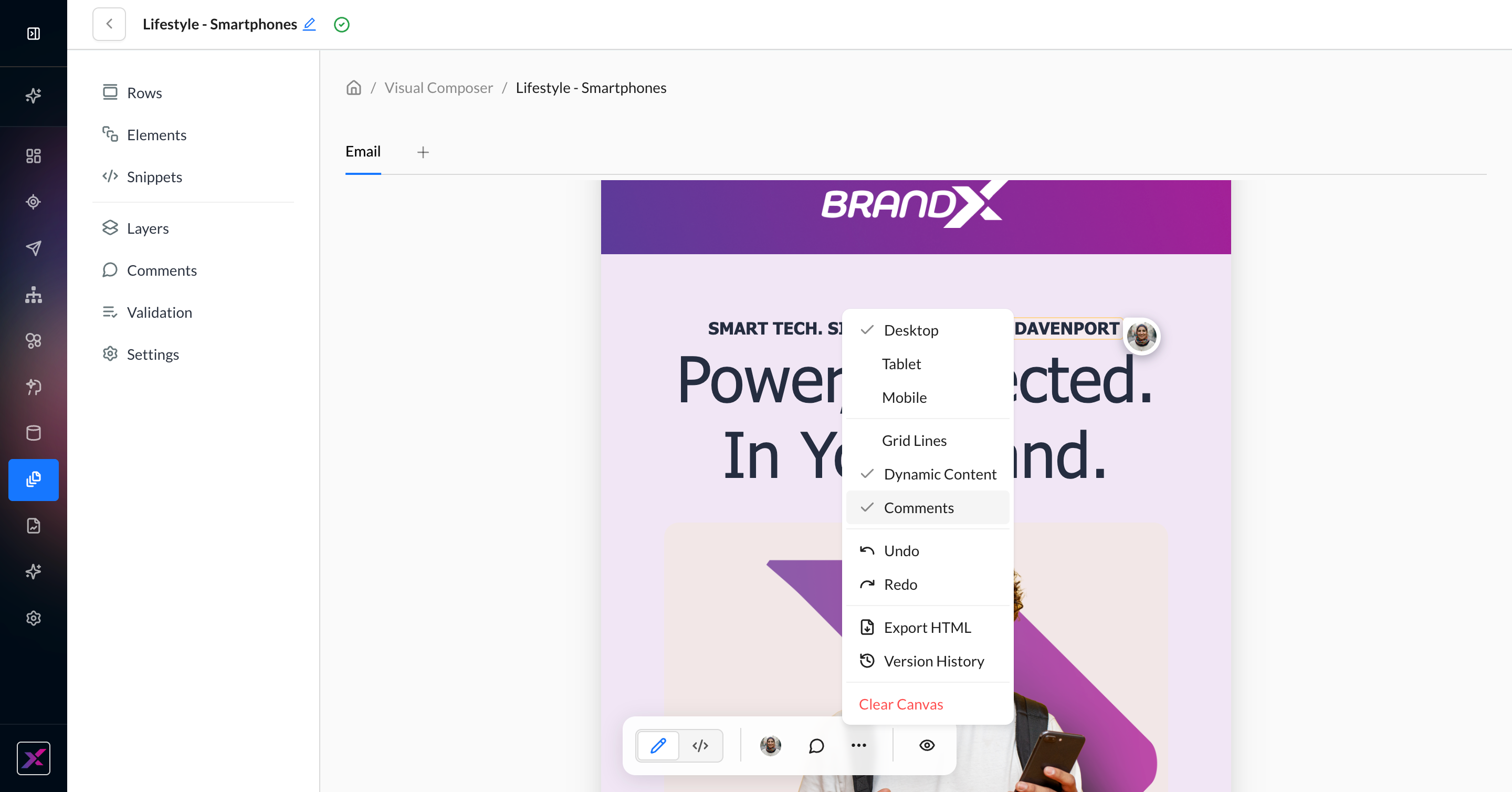
Task: Switch preview to Tablet view
Action: click(927, 364)
